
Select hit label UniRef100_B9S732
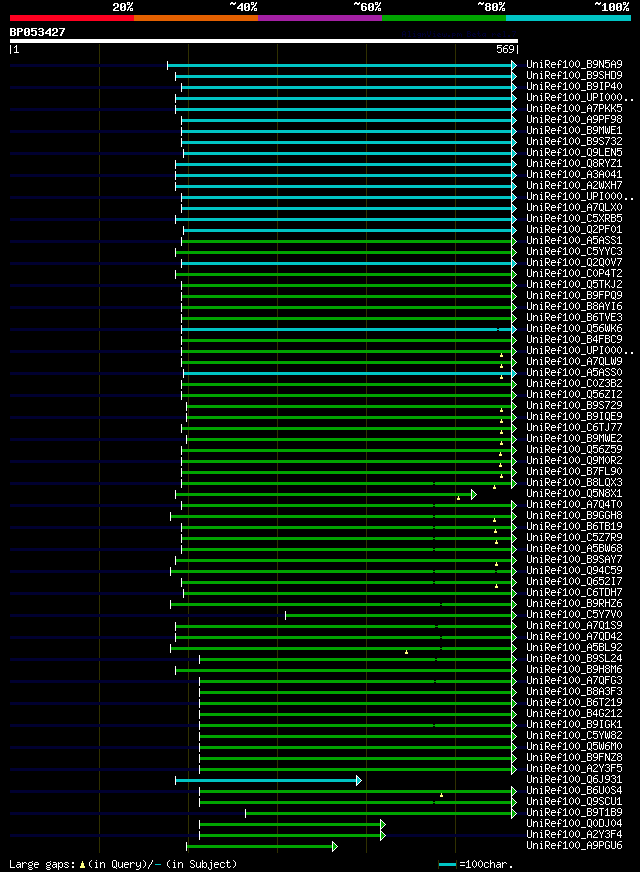[574, 141]
